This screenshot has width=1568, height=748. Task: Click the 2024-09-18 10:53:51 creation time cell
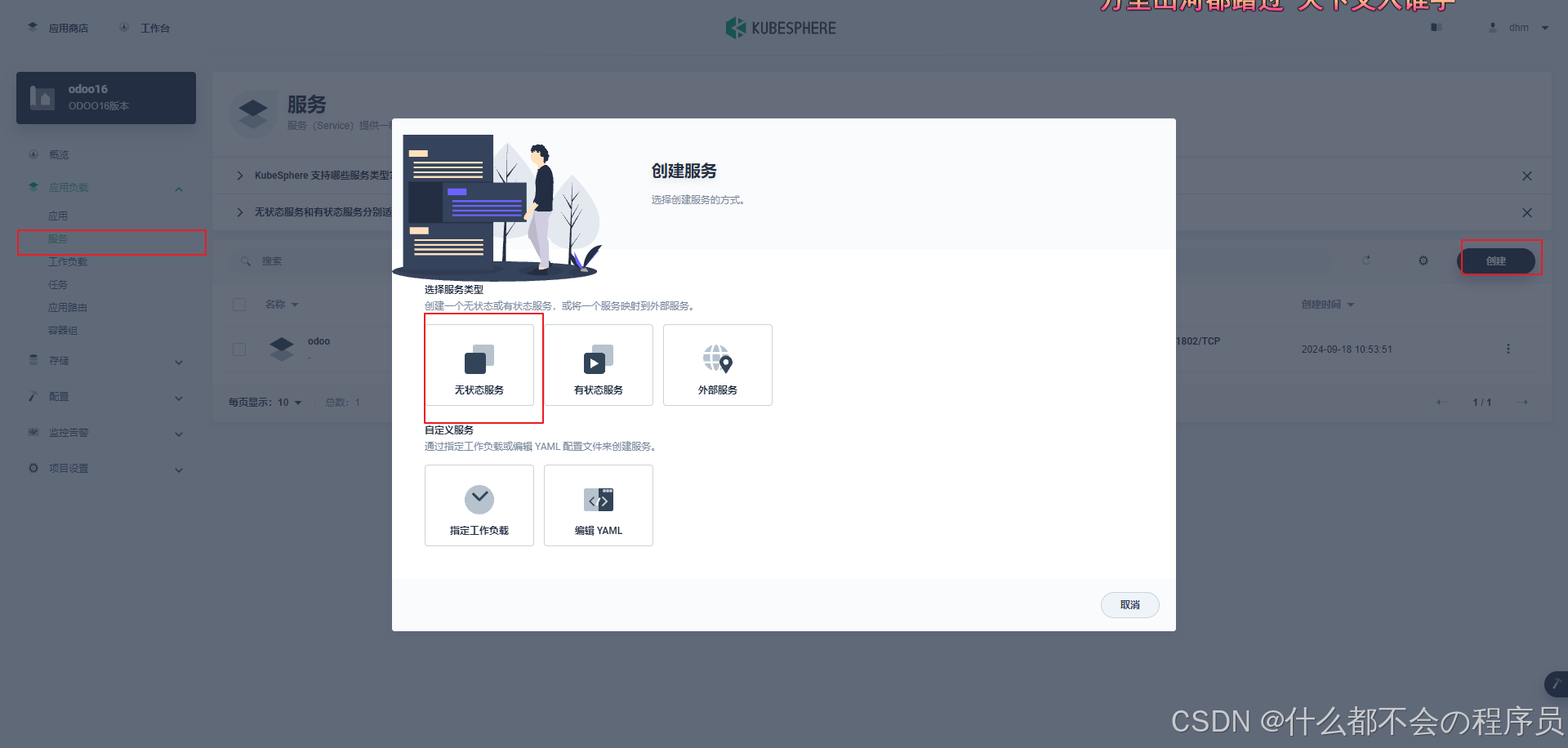[x=1347, y=350]
